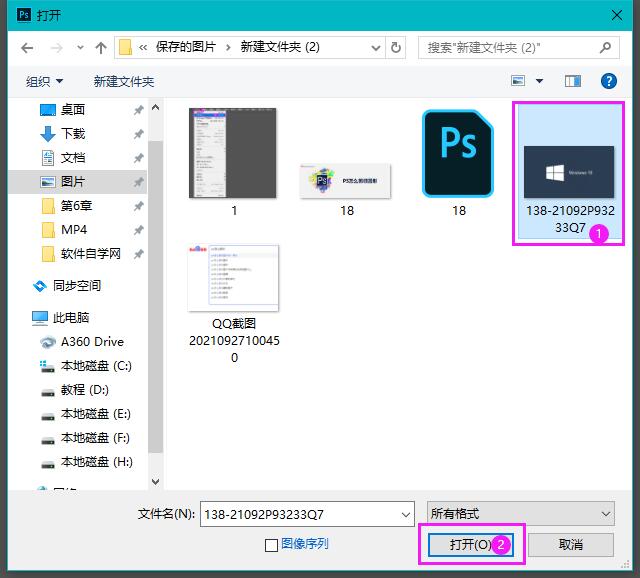640x578 pixels.
Task: Click sidebar scrollbar up arrow
Action: pyautogui.click(x=156, y=107)
